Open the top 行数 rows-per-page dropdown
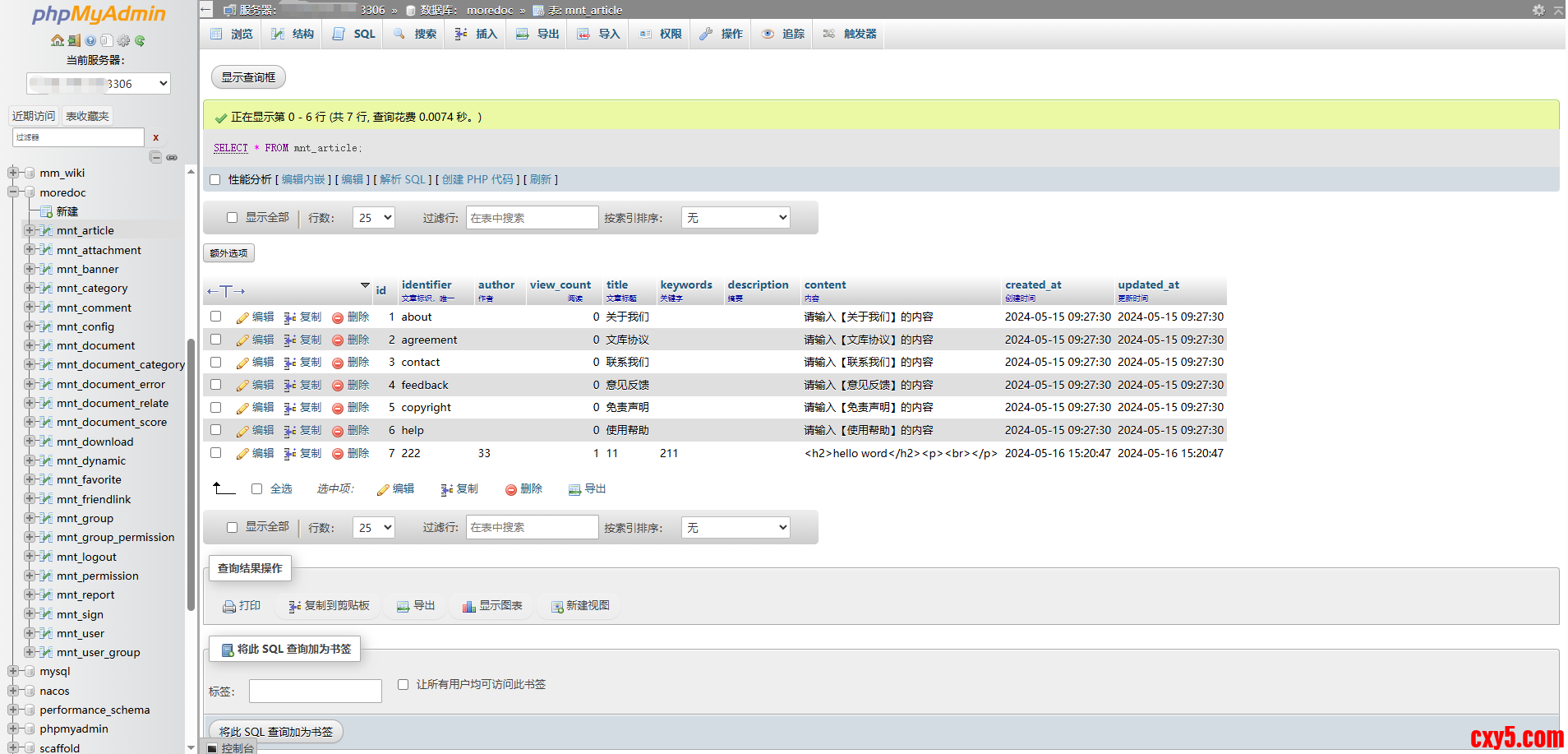Viewport: 1568px width, 754px height. [374, 218]
